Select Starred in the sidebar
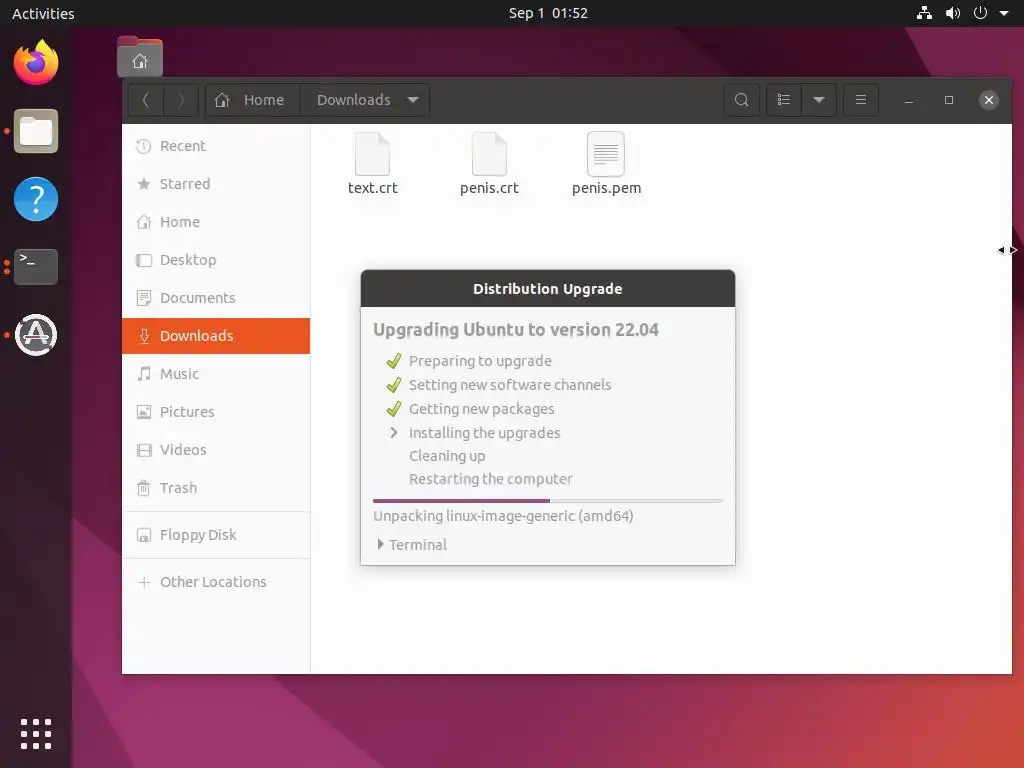Screen dimensions: 1024x768 click(216, 184)
